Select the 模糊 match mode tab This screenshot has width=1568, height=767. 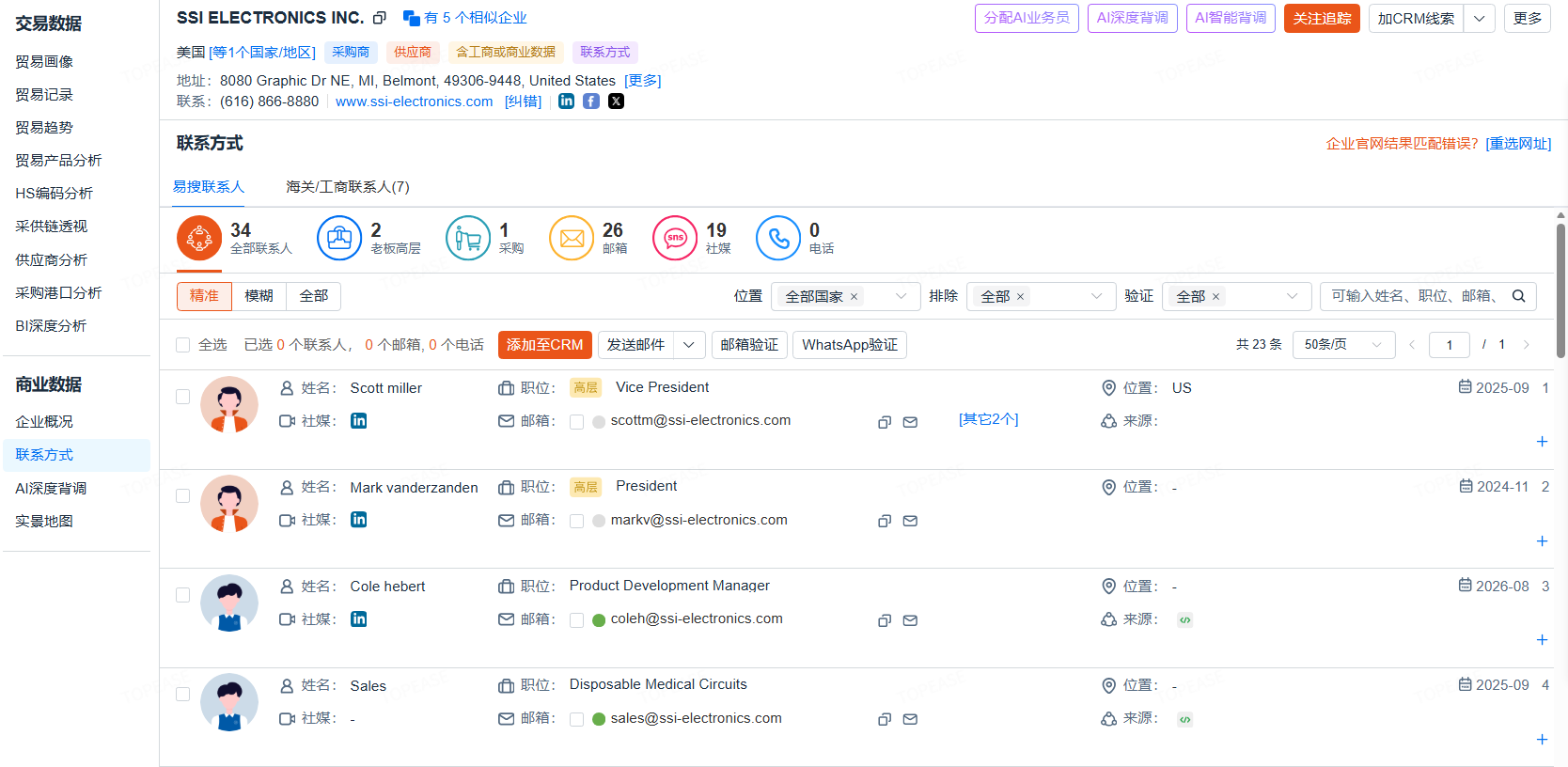tap(259, 296)
